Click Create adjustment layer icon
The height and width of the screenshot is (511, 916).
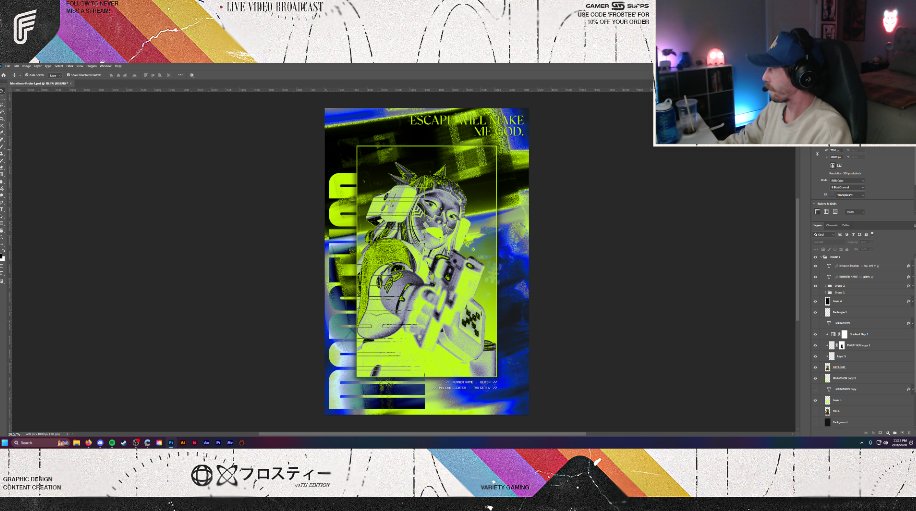pyautogui.click(x=888, y=433)
